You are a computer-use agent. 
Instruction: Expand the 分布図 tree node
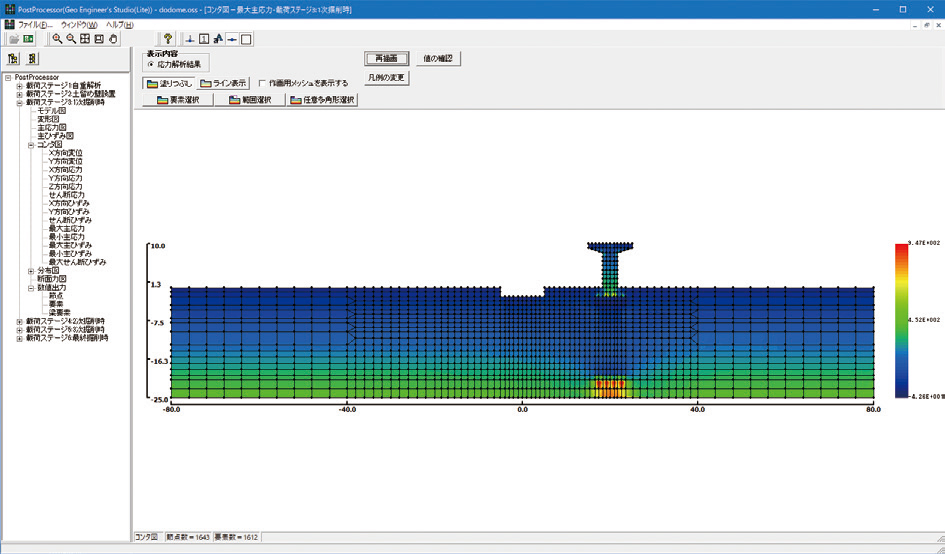tap(31, 271)
